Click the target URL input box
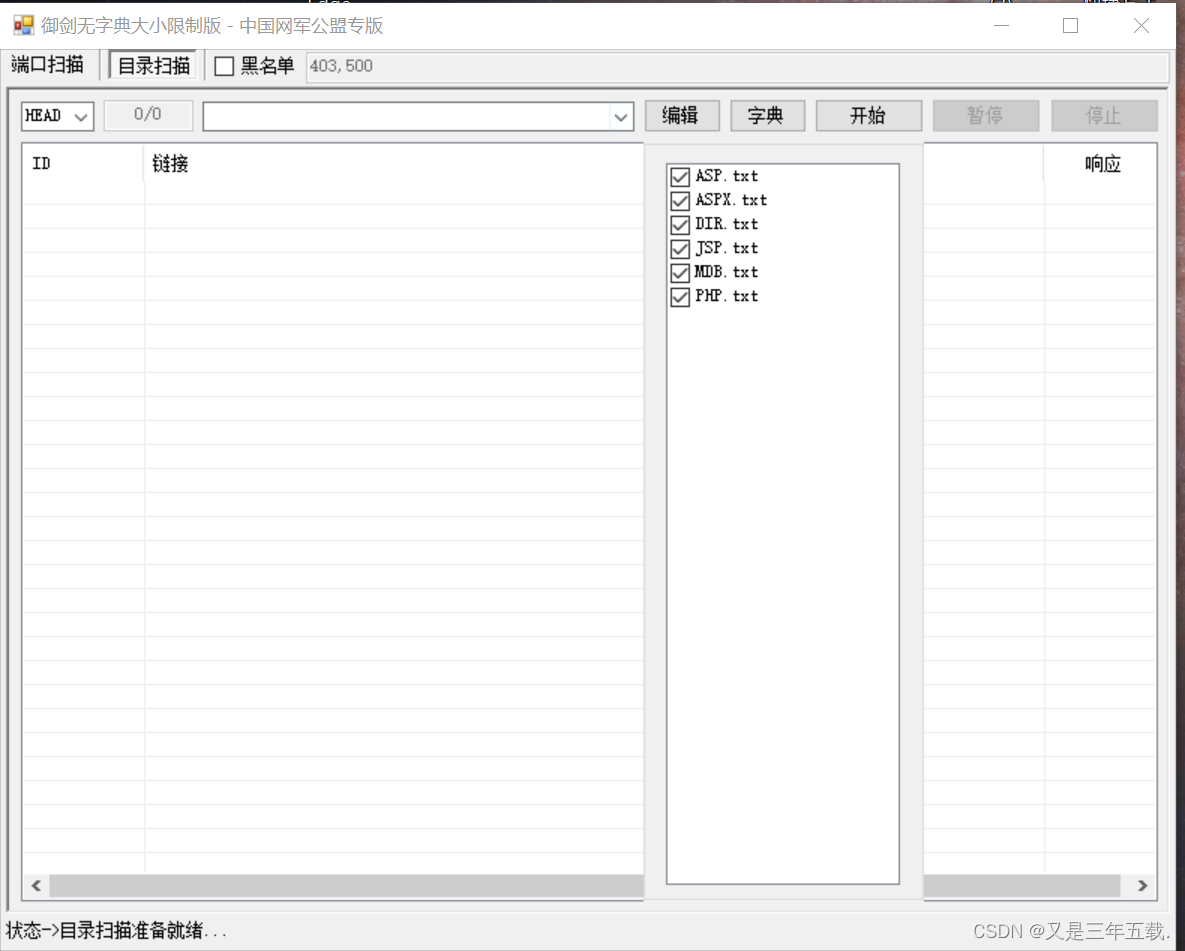This screenshot has height=951, width=1185. tap(407, 116)
